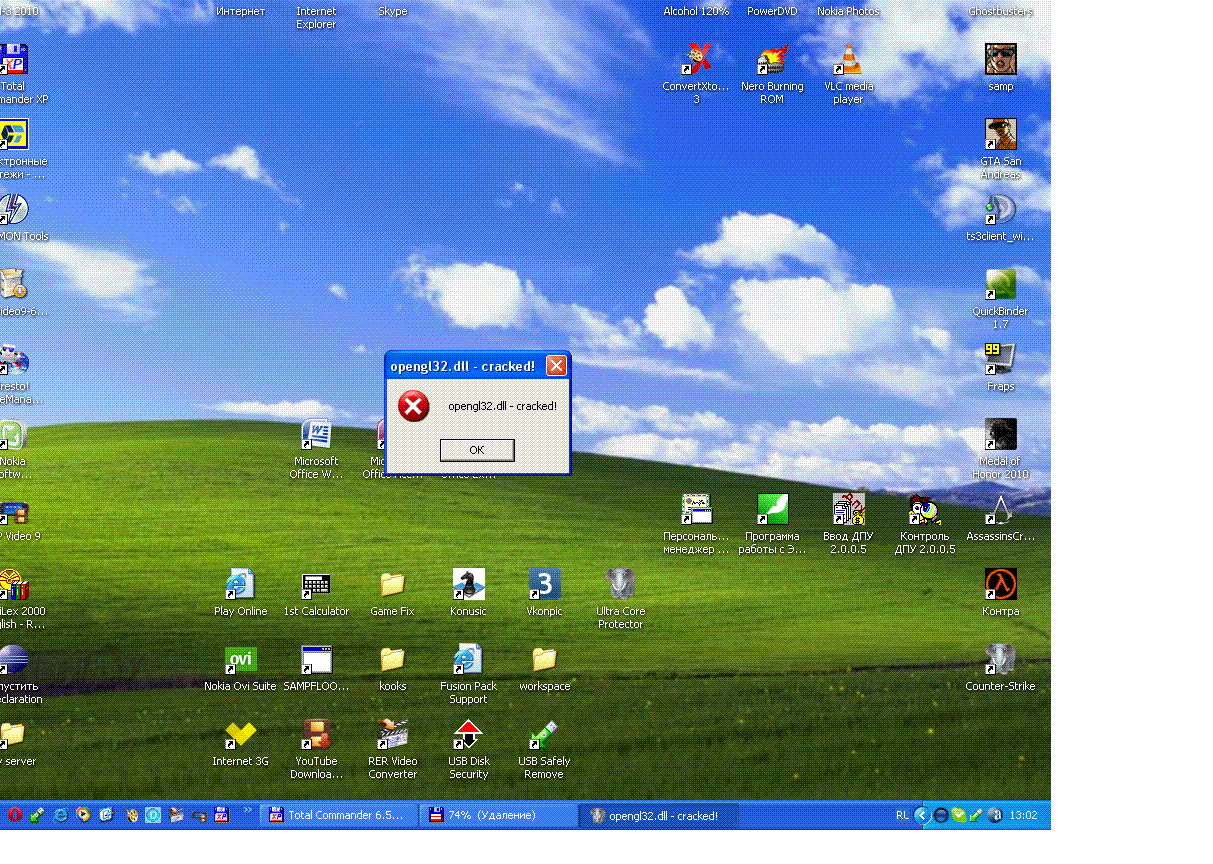Image resolution: width=1213 pixels, height=864 pixels.
Task: Select QuickBinder 1.7 desktop icon
Action: click(1000, 300)
